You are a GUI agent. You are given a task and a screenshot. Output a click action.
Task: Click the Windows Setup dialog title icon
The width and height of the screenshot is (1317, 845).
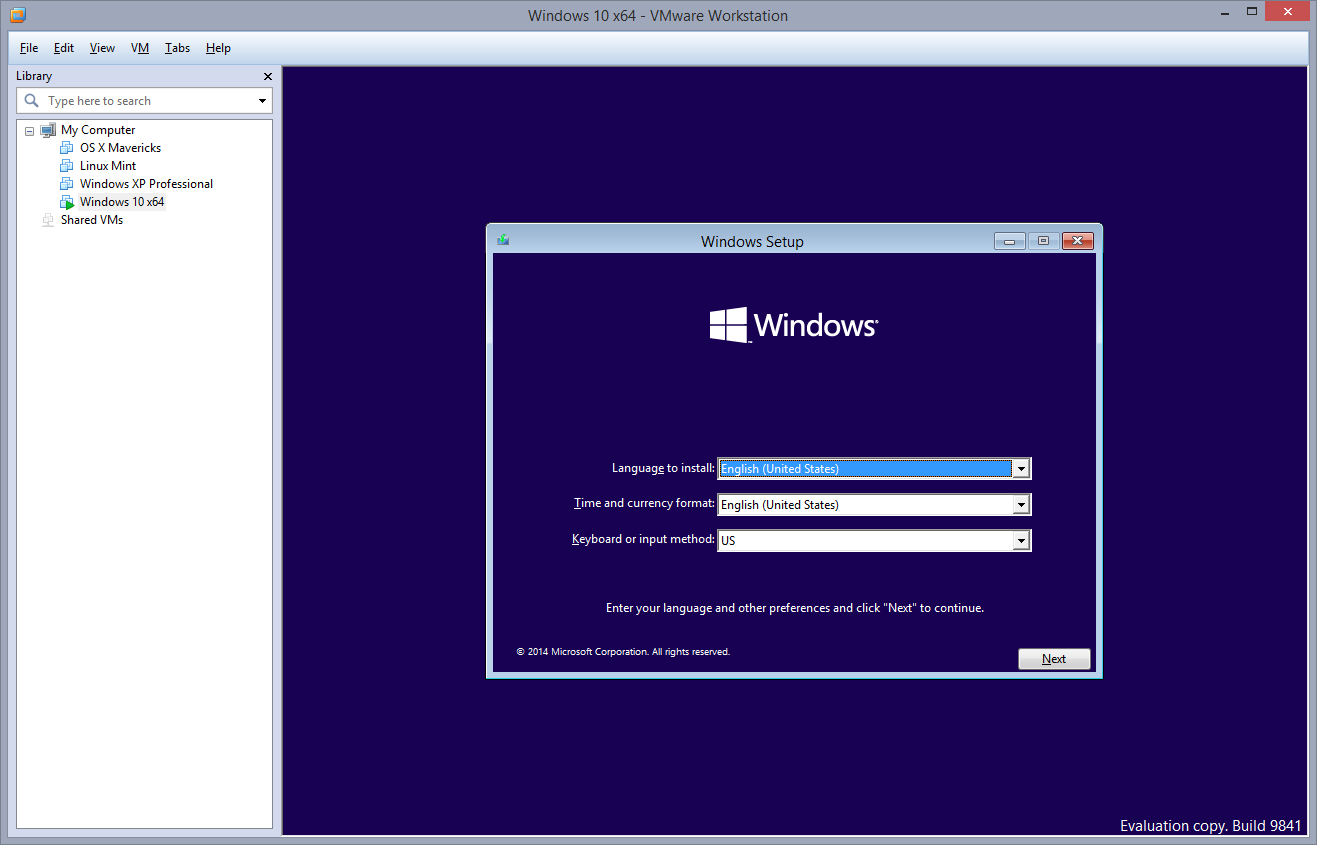(x=503, y=240)
